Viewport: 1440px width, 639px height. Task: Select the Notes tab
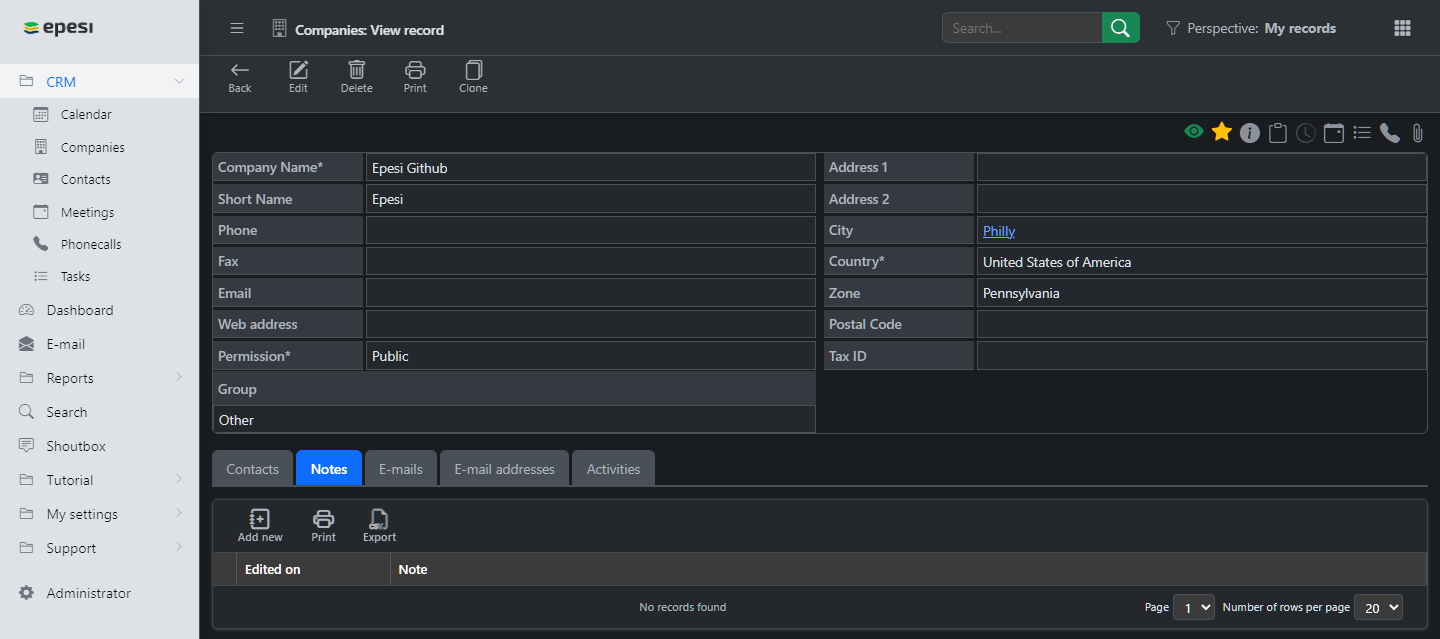(x=329, y=468)
